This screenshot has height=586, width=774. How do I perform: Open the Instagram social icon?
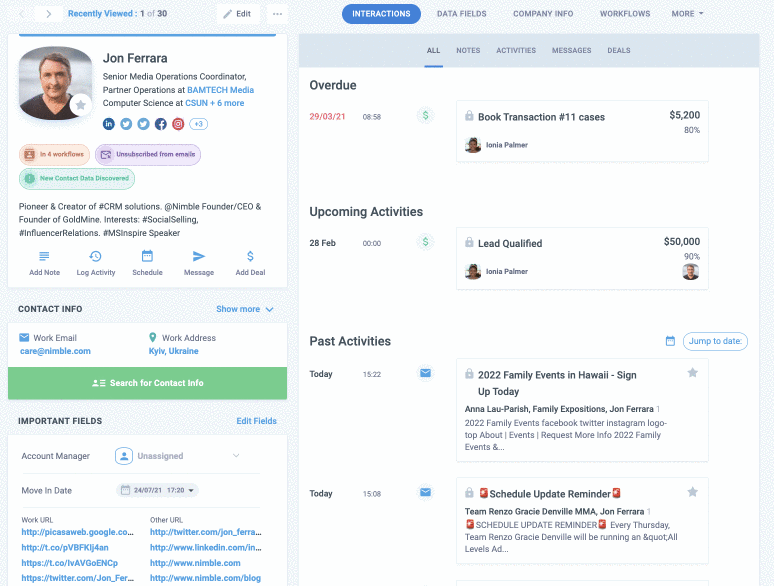(x=178, y=124)
